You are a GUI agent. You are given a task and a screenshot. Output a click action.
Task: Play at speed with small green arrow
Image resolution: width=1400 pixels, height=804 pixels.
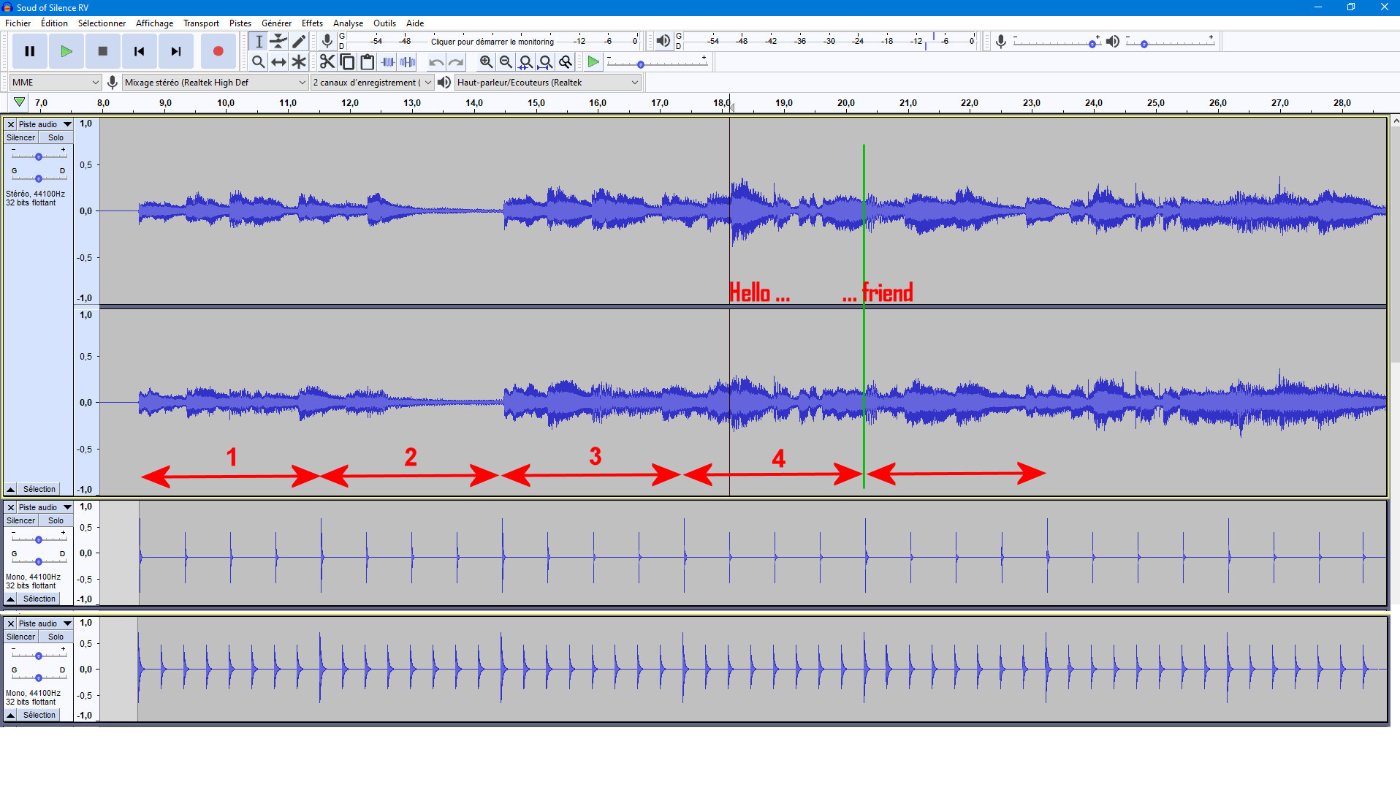point(593,62)
